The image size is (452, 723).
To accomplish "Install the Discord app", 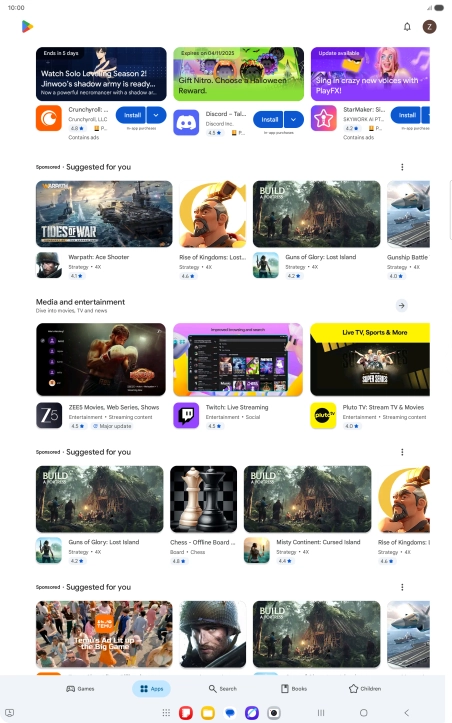I will pyautogui.click(x=269, y=119).
